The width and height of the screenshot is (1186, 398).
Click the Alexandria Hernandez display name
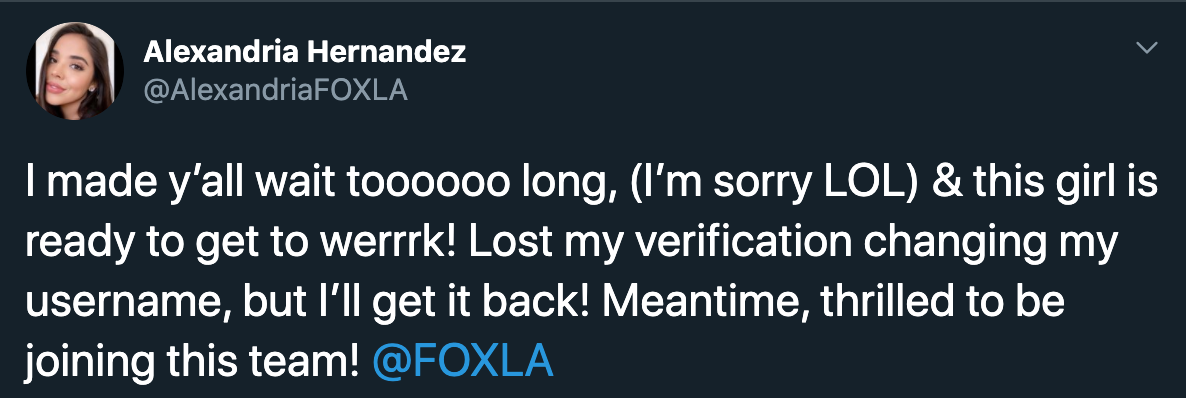304,52
